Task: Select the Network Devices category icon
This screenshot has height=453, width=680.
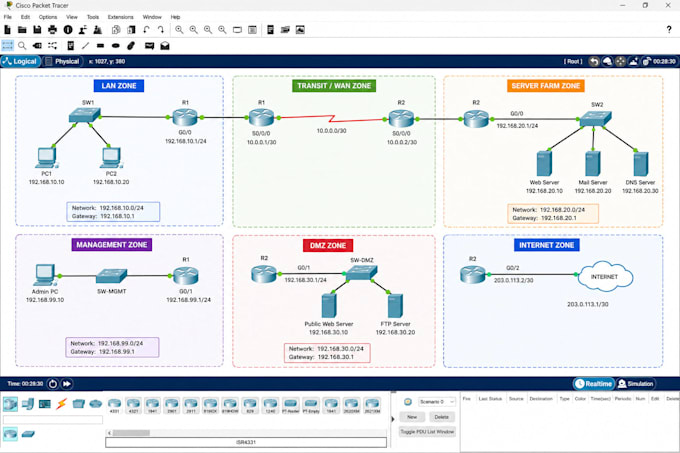Action: [x=10, y=404]
